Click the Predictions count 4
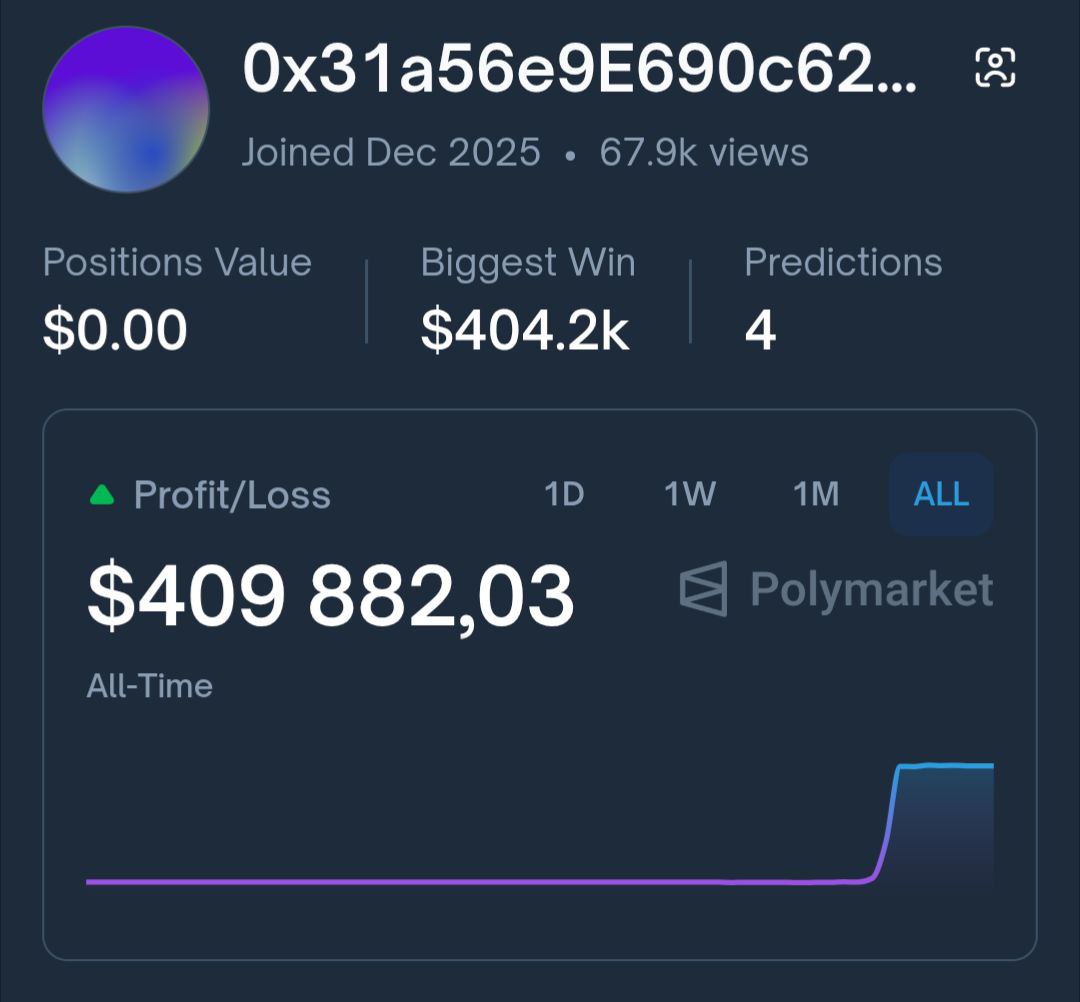 point(760,330)
